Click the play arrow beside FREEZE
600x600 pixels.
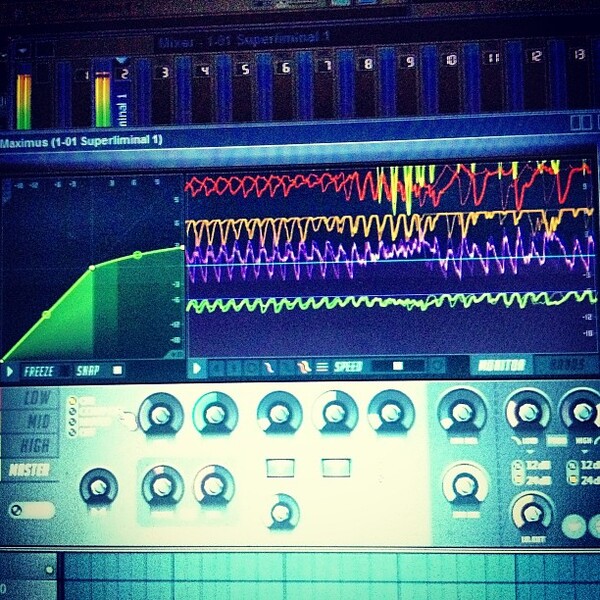pyautogui.click(x=10, y=371)
